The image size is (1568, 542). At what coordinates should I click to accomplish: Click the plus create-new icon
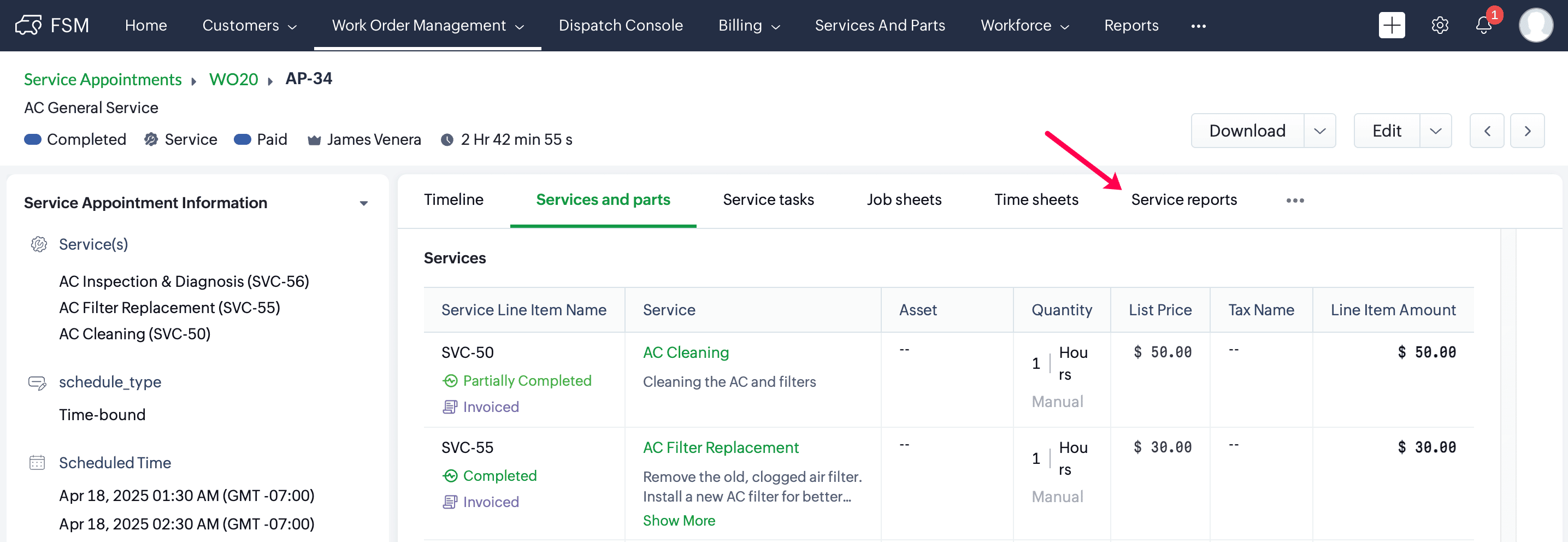tap(1392, 26)
